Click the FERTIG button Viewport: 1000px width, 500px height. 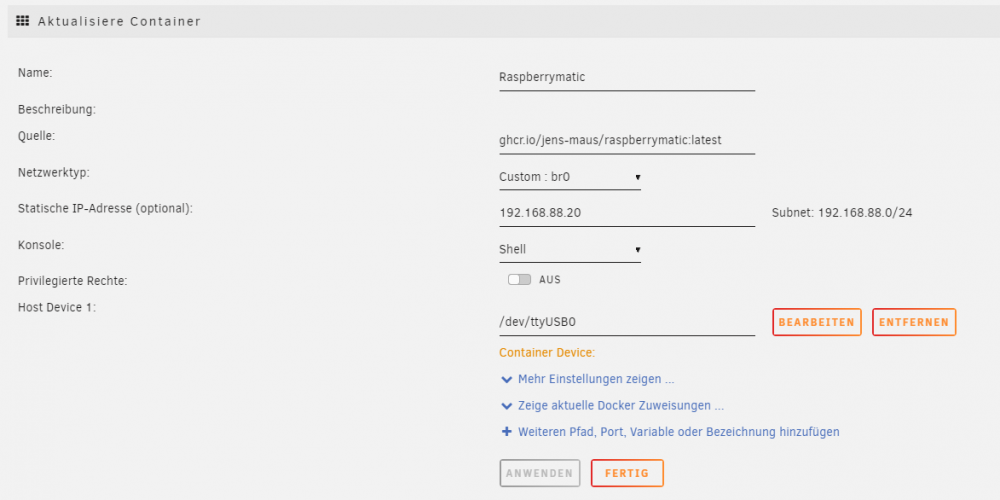[627, 473]
